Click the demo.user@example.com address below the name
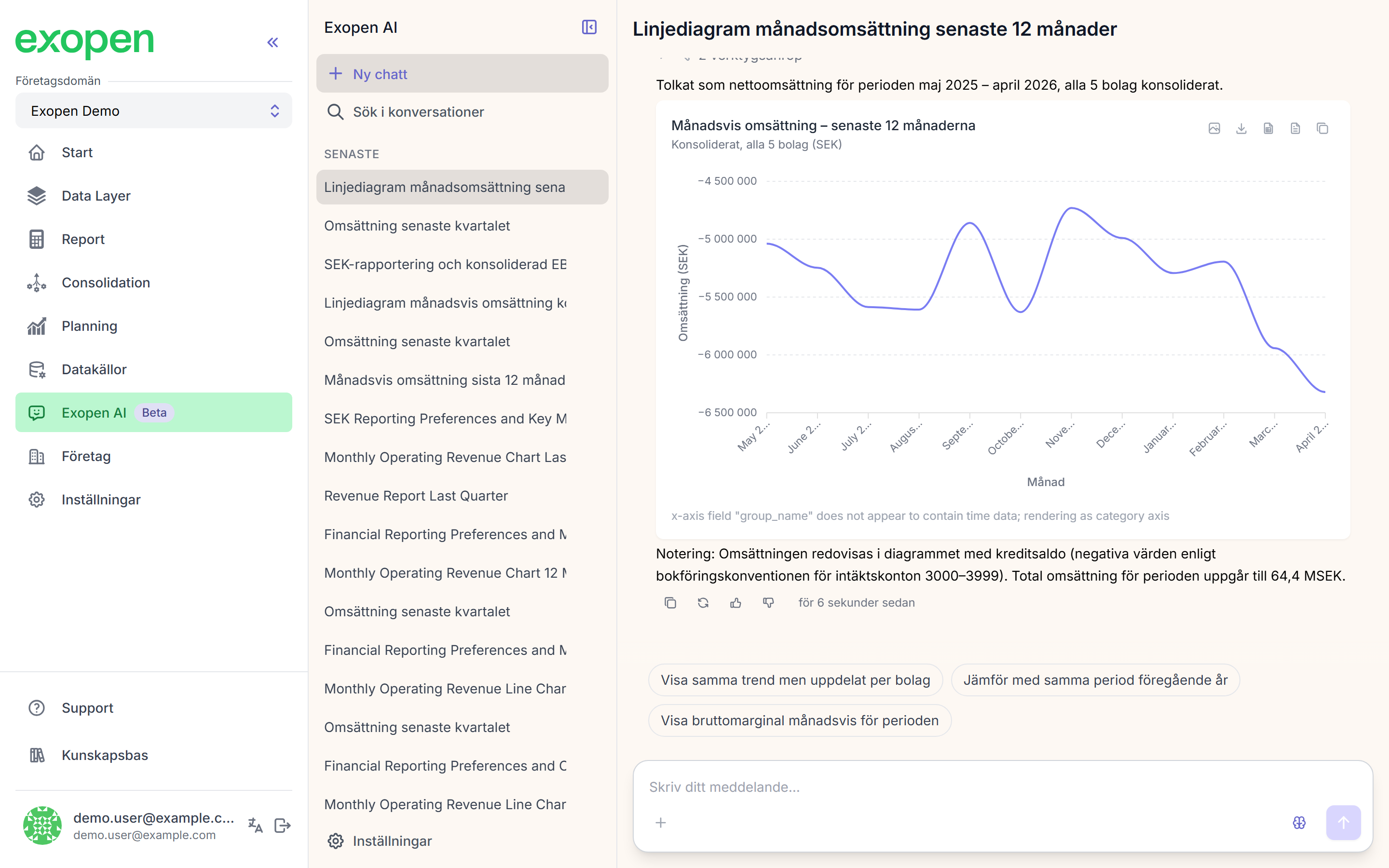This screenshot has width=1389, height=868. [144, 835]
